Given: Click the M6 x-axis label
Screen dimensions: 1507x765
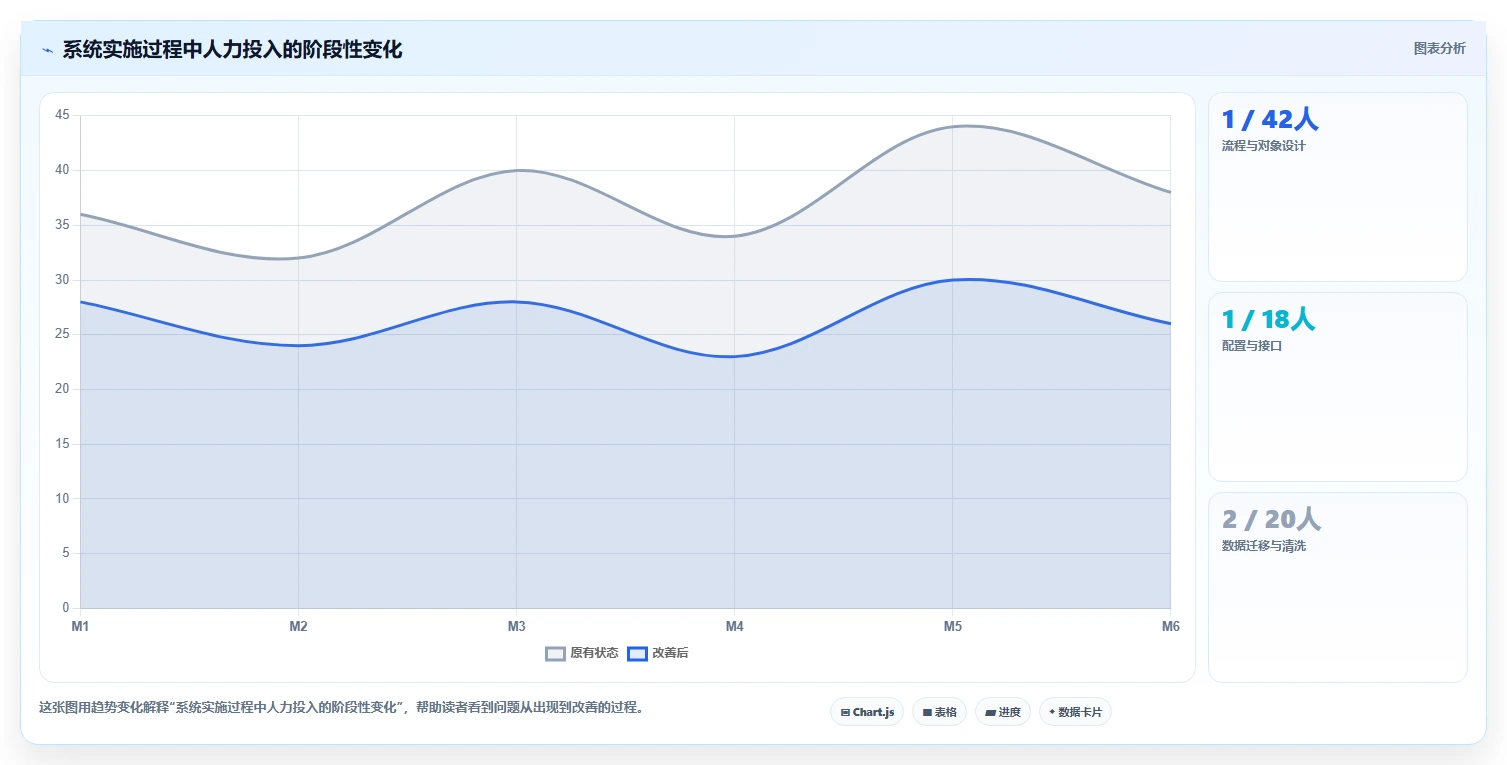Looking at the screenshot, I should (1170, 627).
